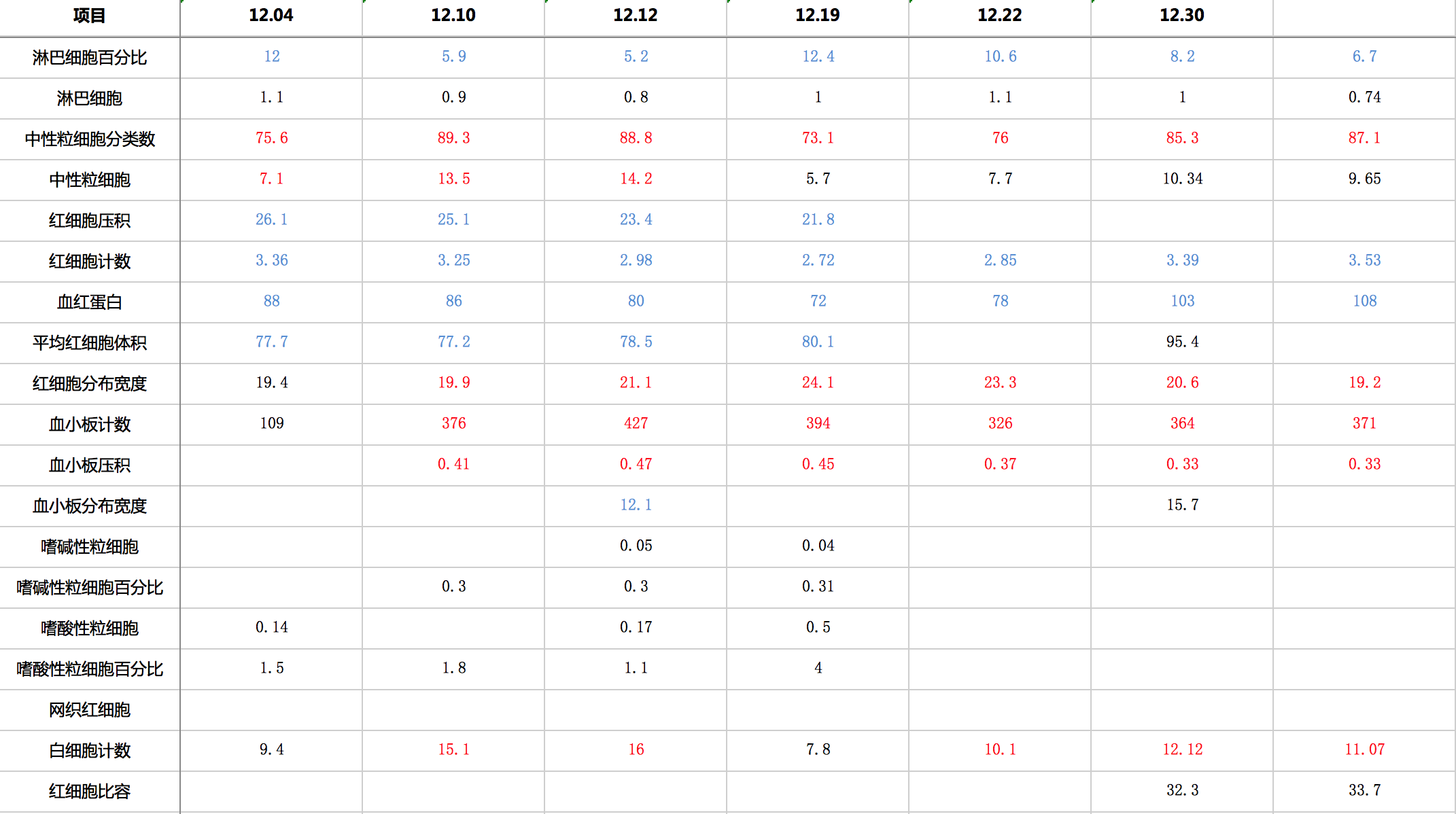The height and width of the screenshot is (814, 1456).
Task: Select the 淋巴细胞百分比 row label
Action: (x=90, y=58)
